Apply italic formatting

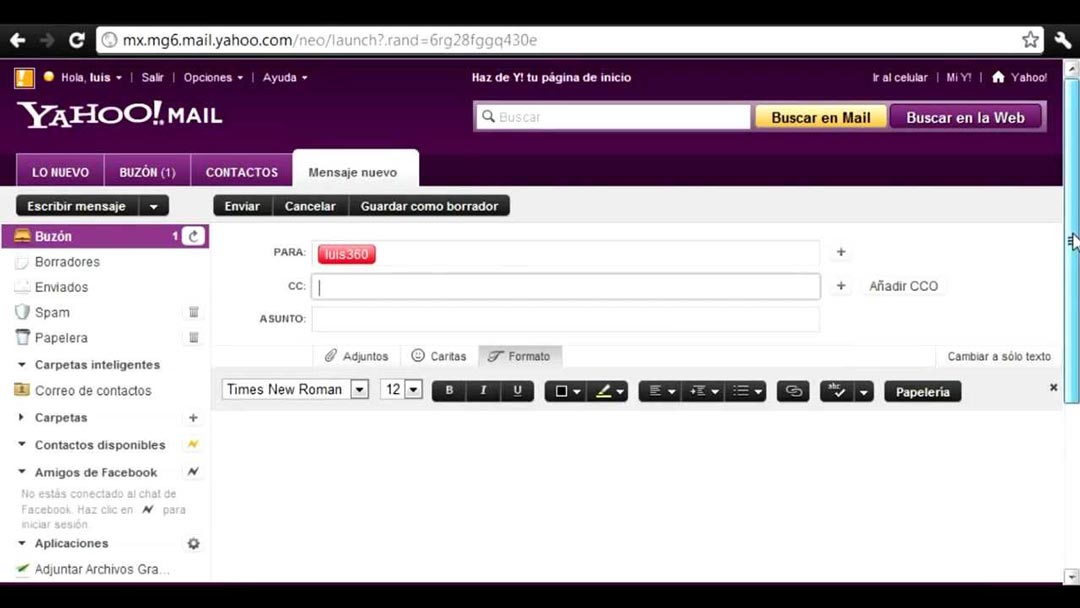(x=483, y=390)
